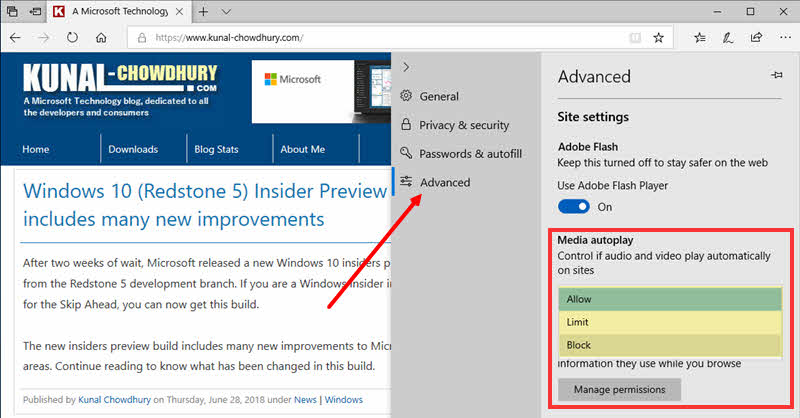The width and height of the screenshot is (800, 418).
Task: Choose Allow in Media autoplay list
Action: pyautogui.click(x=670, y=299)
